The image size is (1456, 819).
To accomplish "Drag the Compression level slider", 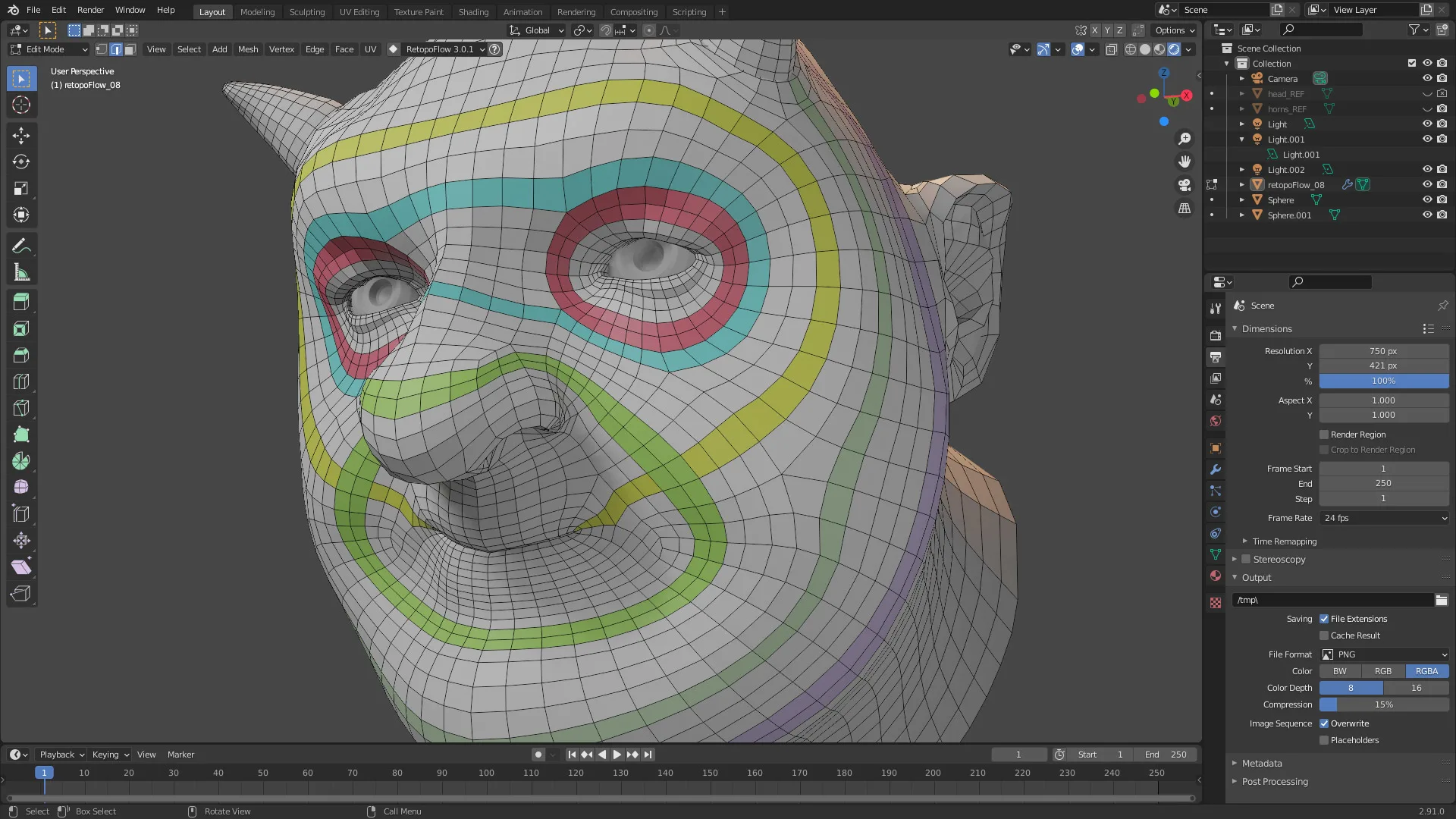I will pos(1384,704).
